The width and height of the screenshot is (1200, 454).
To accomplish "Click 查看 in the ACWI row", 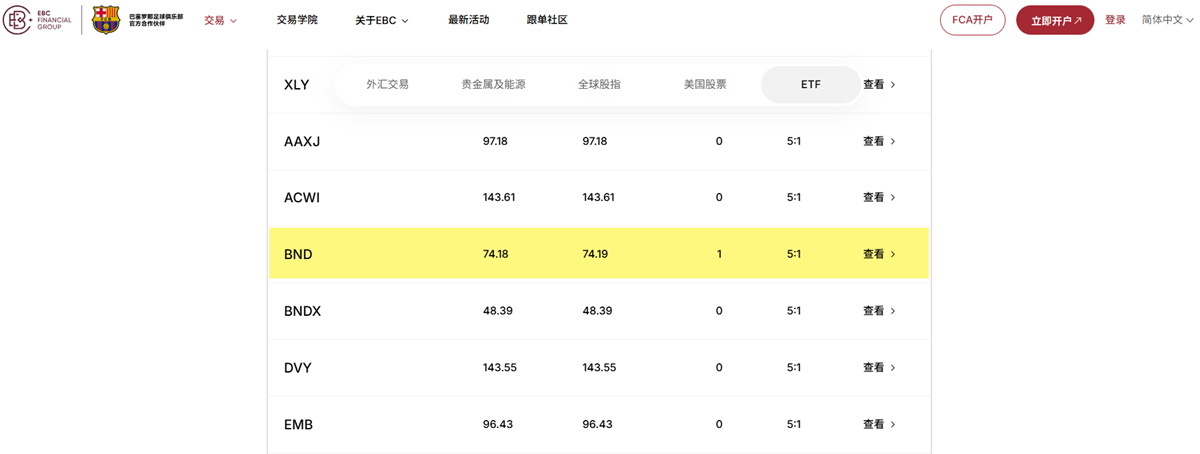I will pyautogui.click(x=879, y=197).
